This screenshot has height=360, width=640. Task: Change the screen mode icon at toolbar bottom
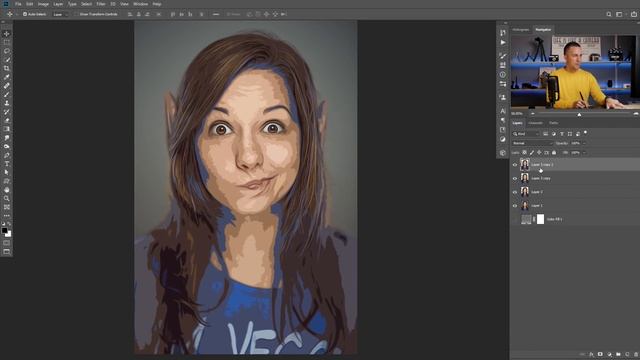(7, 251)
